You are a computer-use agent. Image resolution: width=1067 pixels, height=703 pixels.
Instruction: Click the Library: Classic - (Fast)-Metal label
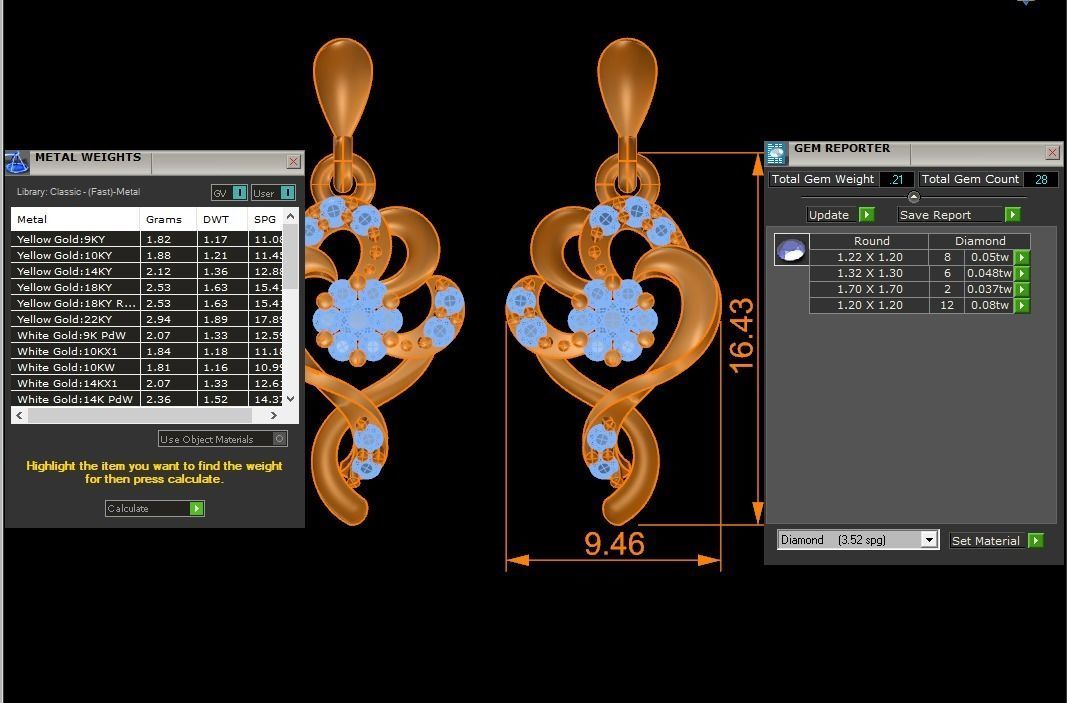[78, 192]
